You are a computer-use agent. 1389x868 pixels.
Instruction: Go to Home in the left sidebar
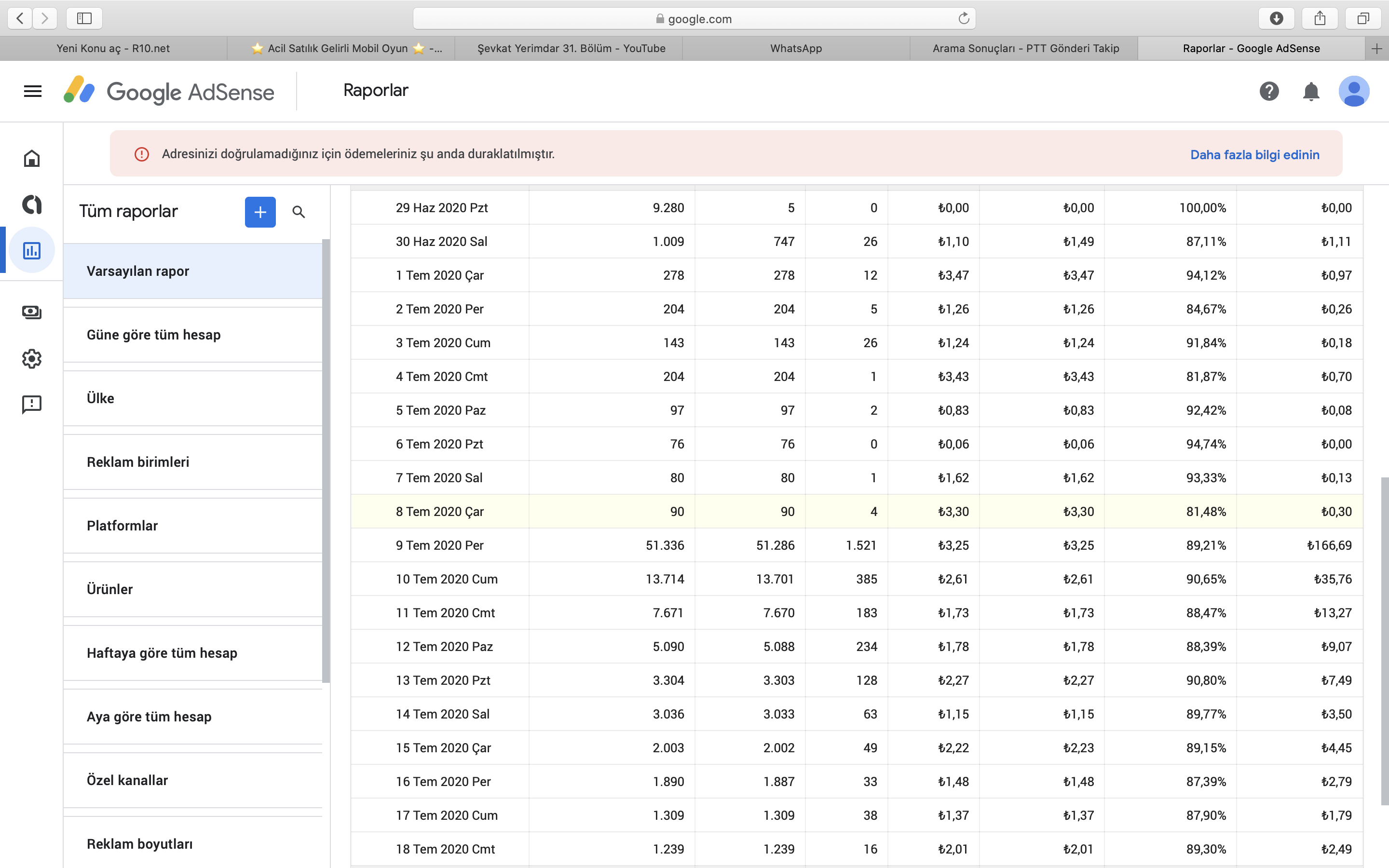point(31,159)
